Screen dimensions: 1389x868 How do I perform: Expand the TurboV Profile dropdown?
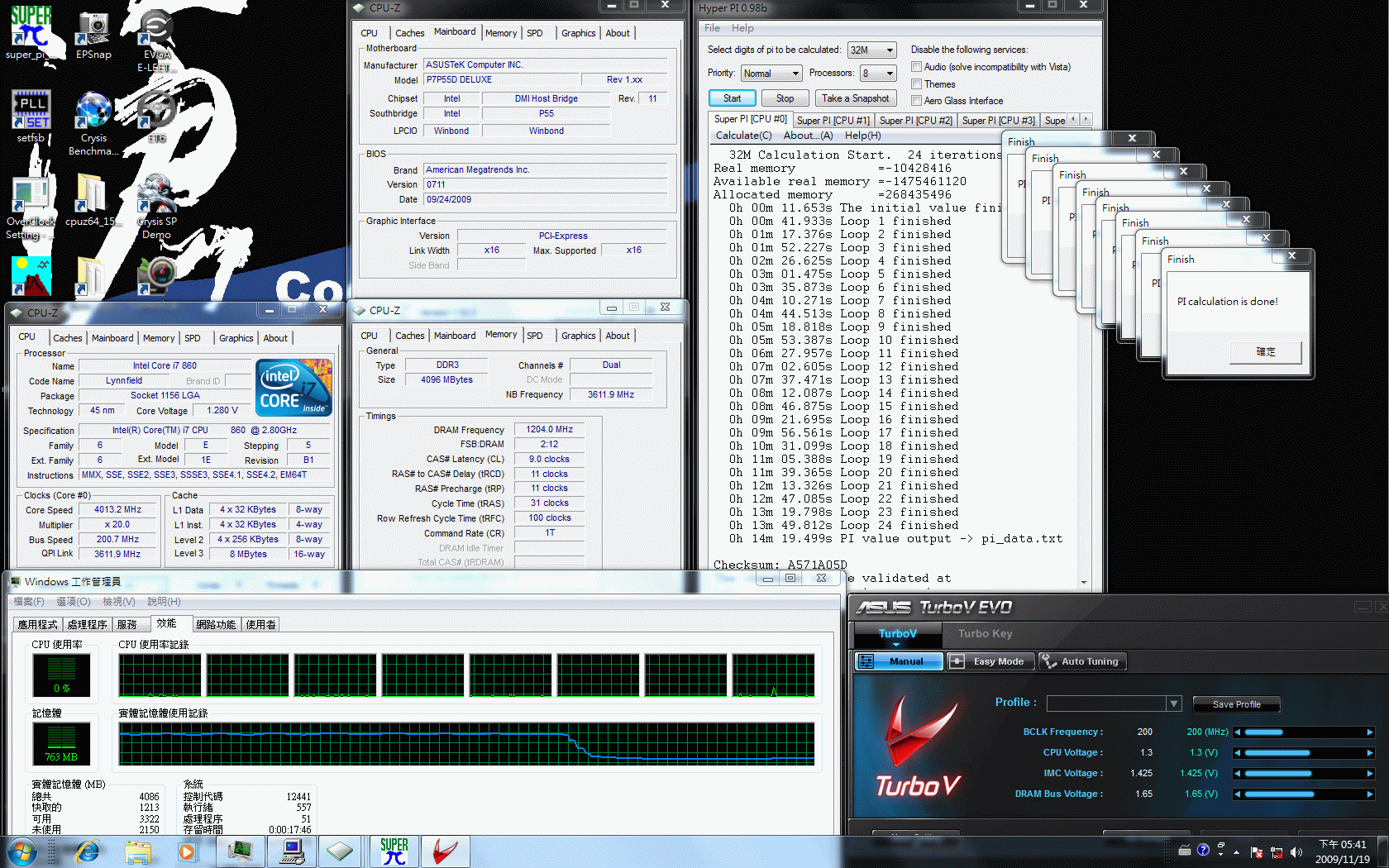[x=1173, y=703]
